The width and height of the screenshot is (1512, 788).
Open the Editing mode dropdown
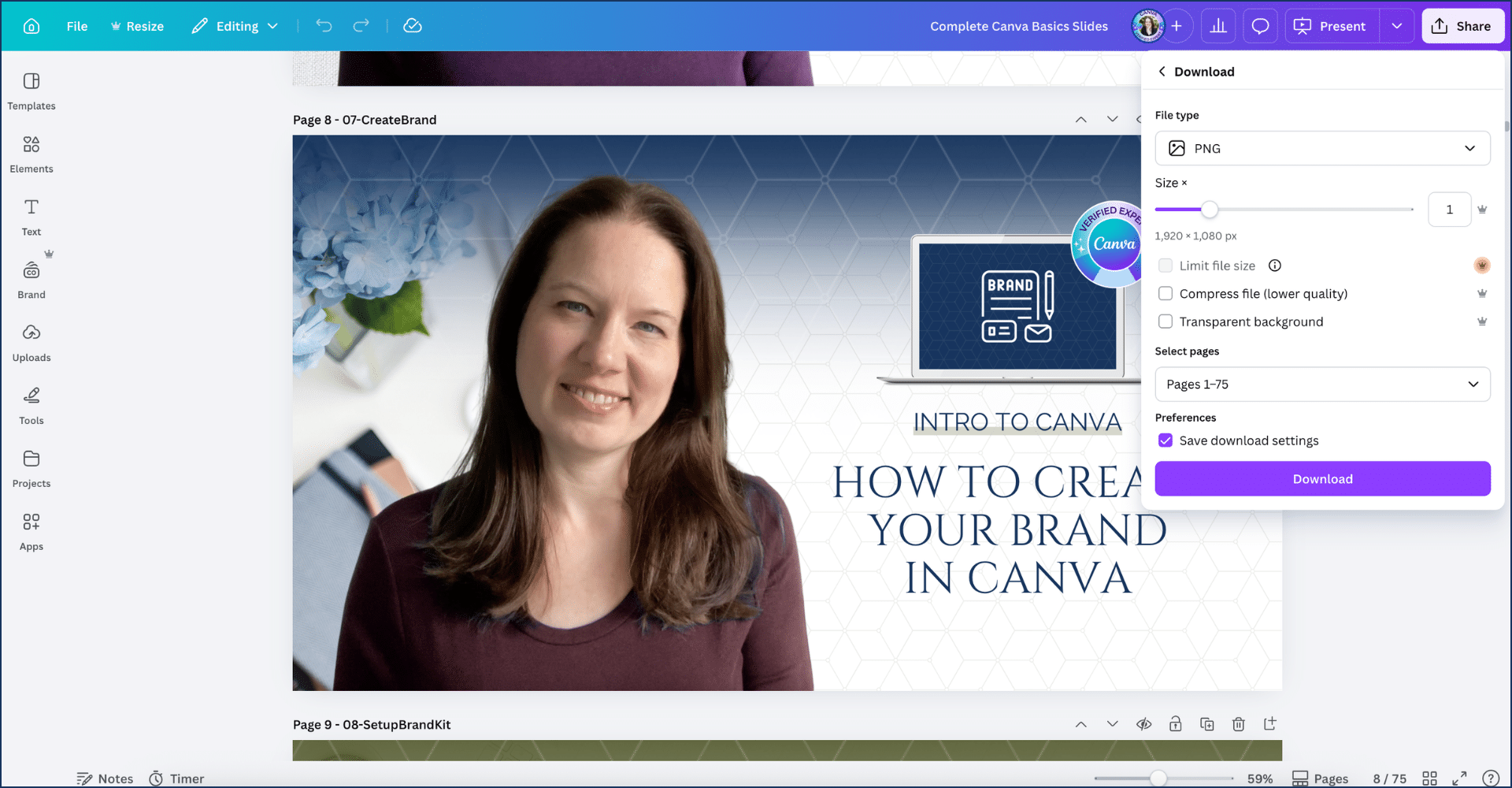tap(235, 26)
